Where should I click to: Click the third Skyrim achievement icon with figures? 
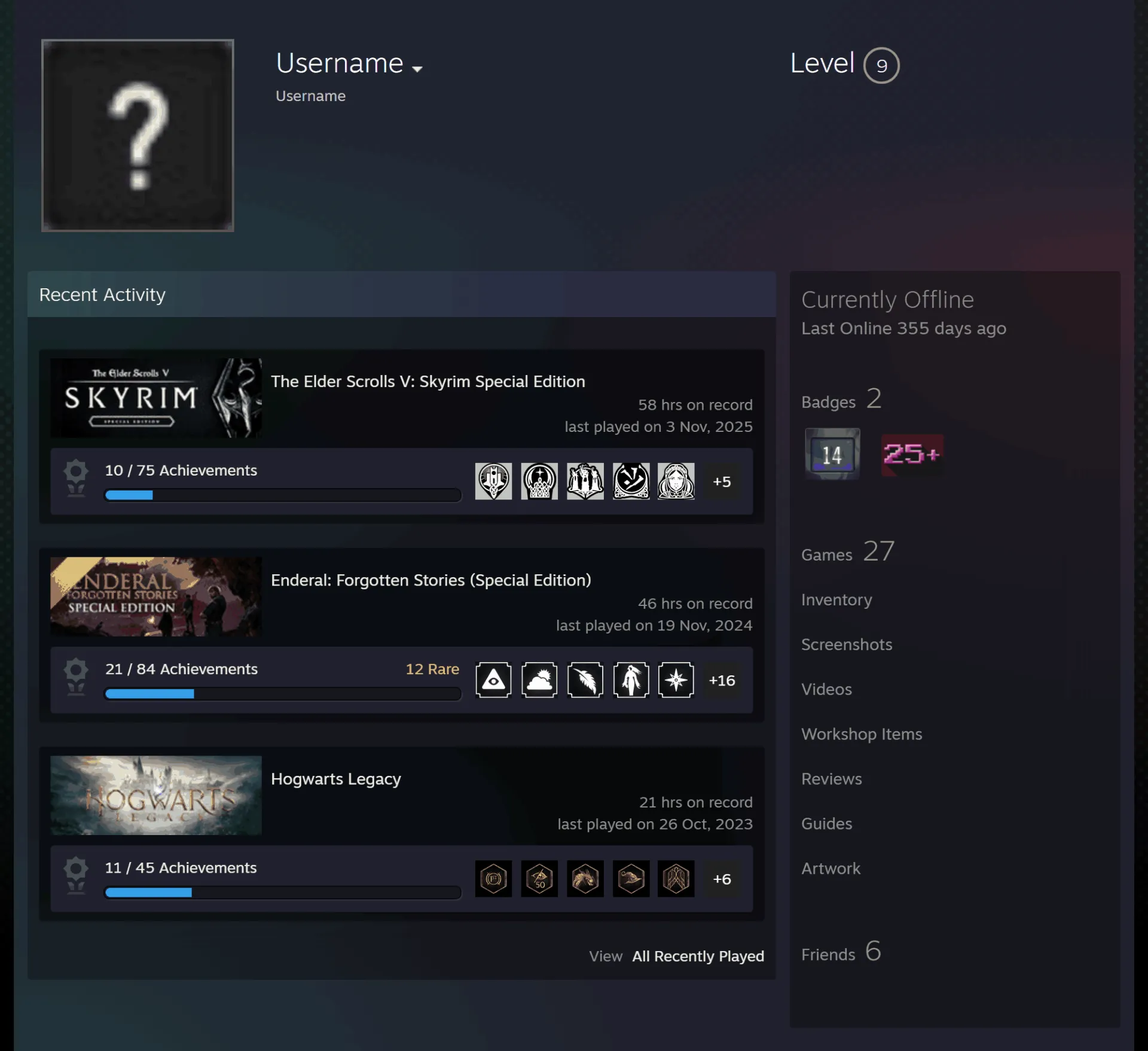pyautogui.click(x=585, y=481)
